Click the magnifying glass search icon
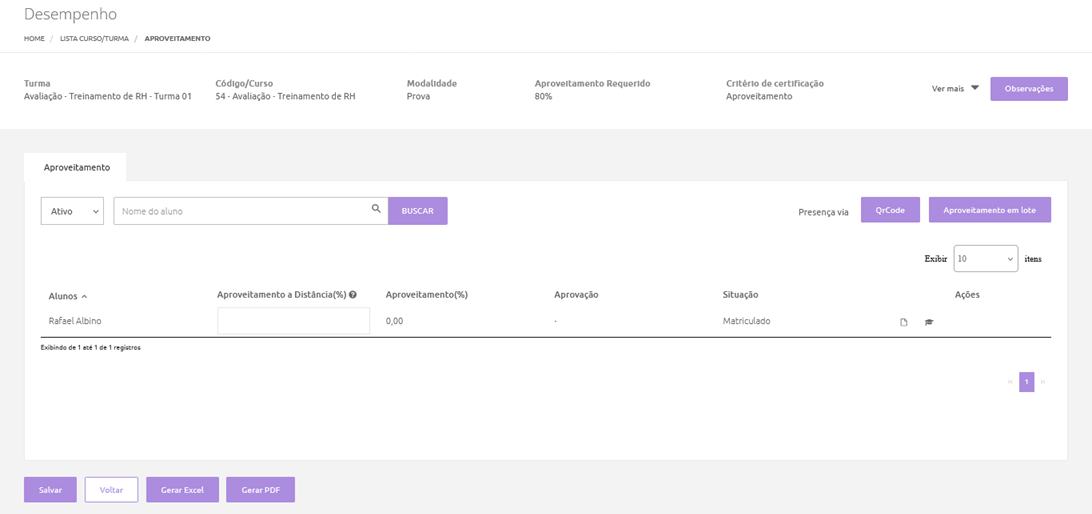The height and width of the screenshot is (514, 1092). pos(376,209)
